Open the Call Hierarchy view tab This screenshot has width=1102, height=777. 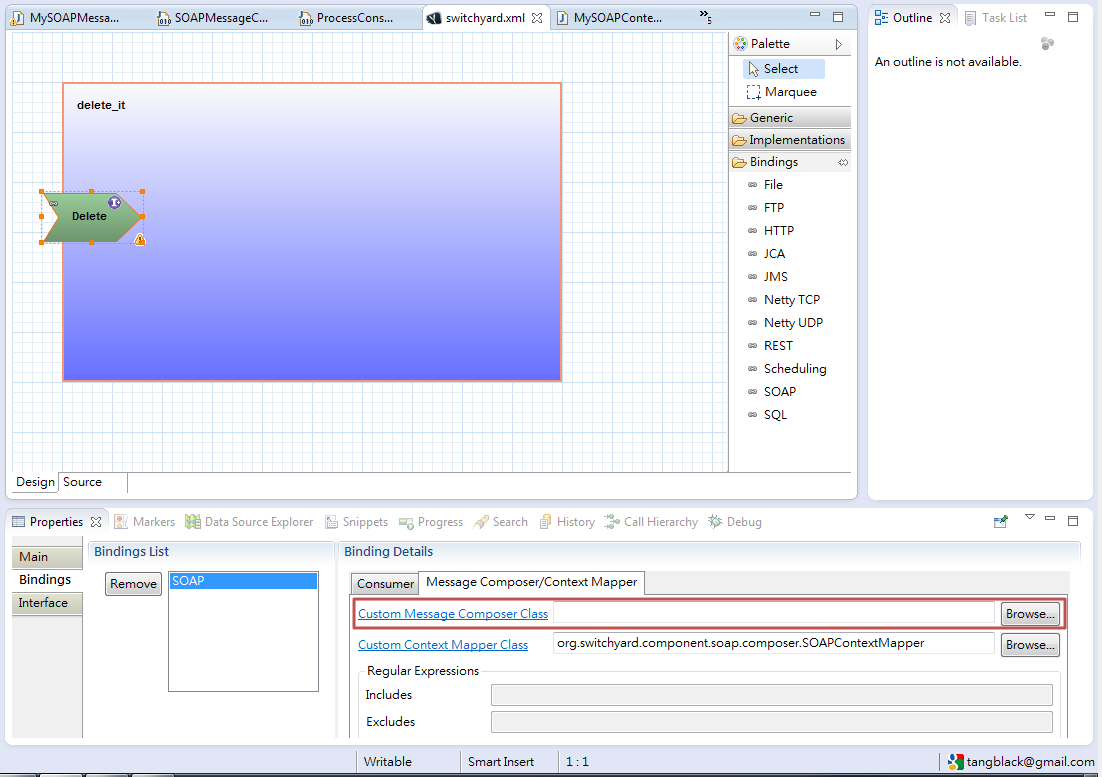click(652, 522)
